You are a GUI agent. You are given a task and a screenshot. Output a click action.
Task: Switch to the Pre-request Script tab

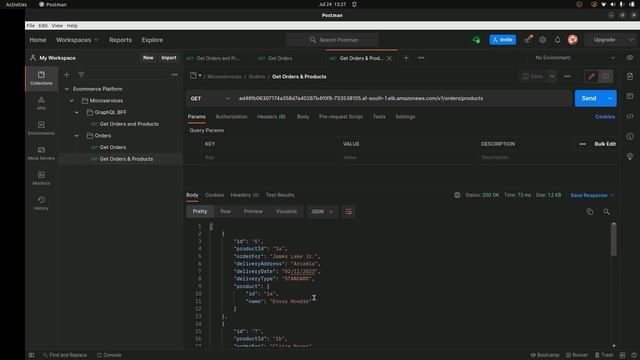click(x=341, y=117)
